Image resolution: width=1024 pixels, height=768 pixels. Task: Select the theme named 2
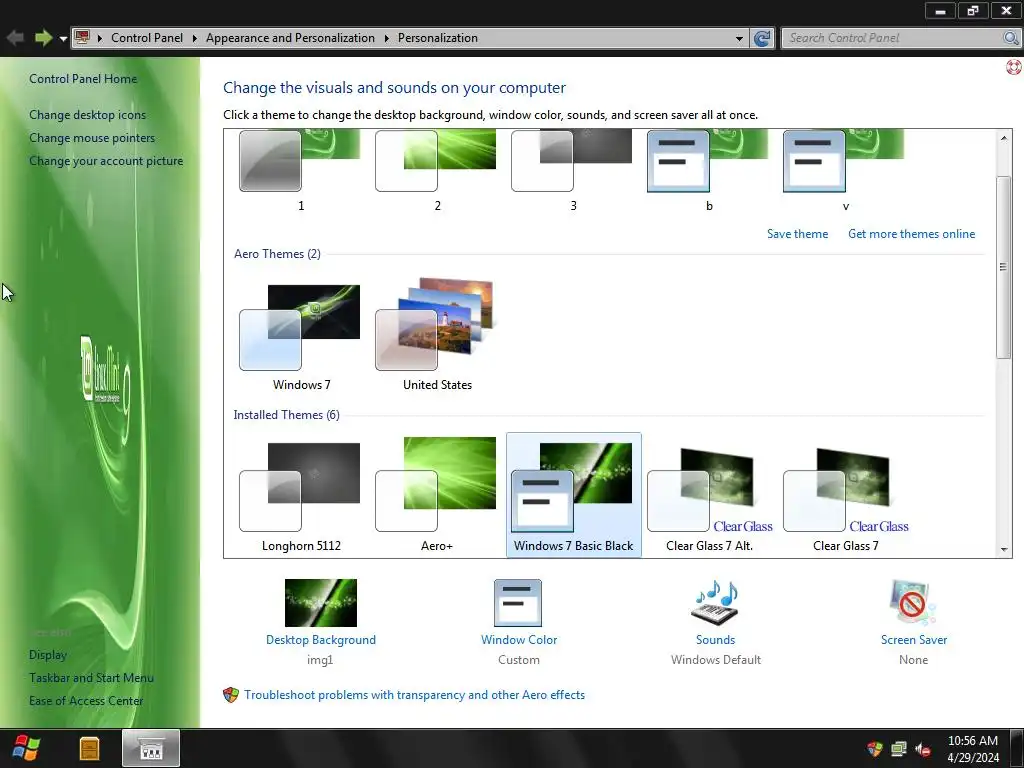click(436, 170)
